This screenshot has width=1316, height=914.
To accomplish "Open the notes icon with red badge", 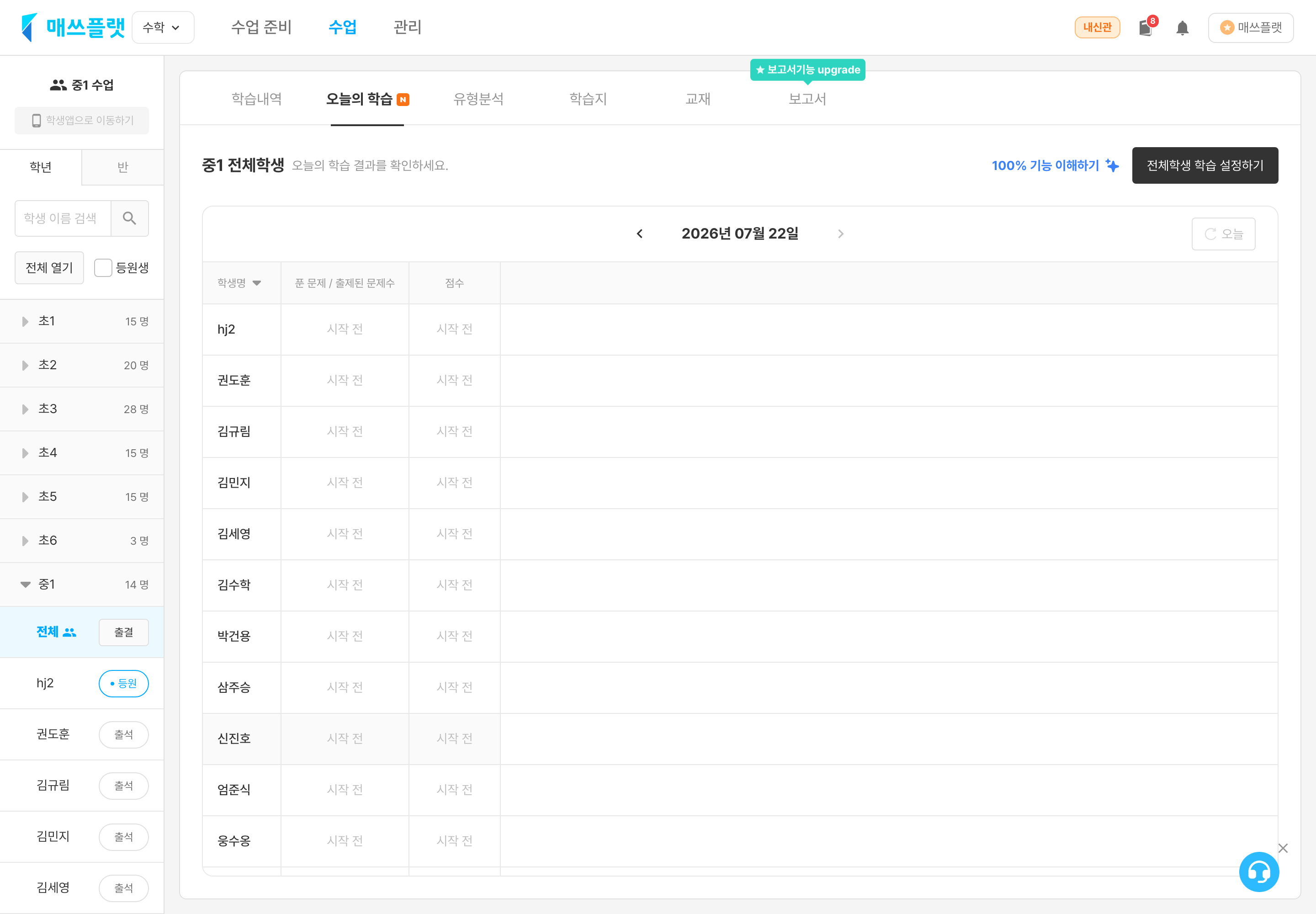I will [1146, 27].
